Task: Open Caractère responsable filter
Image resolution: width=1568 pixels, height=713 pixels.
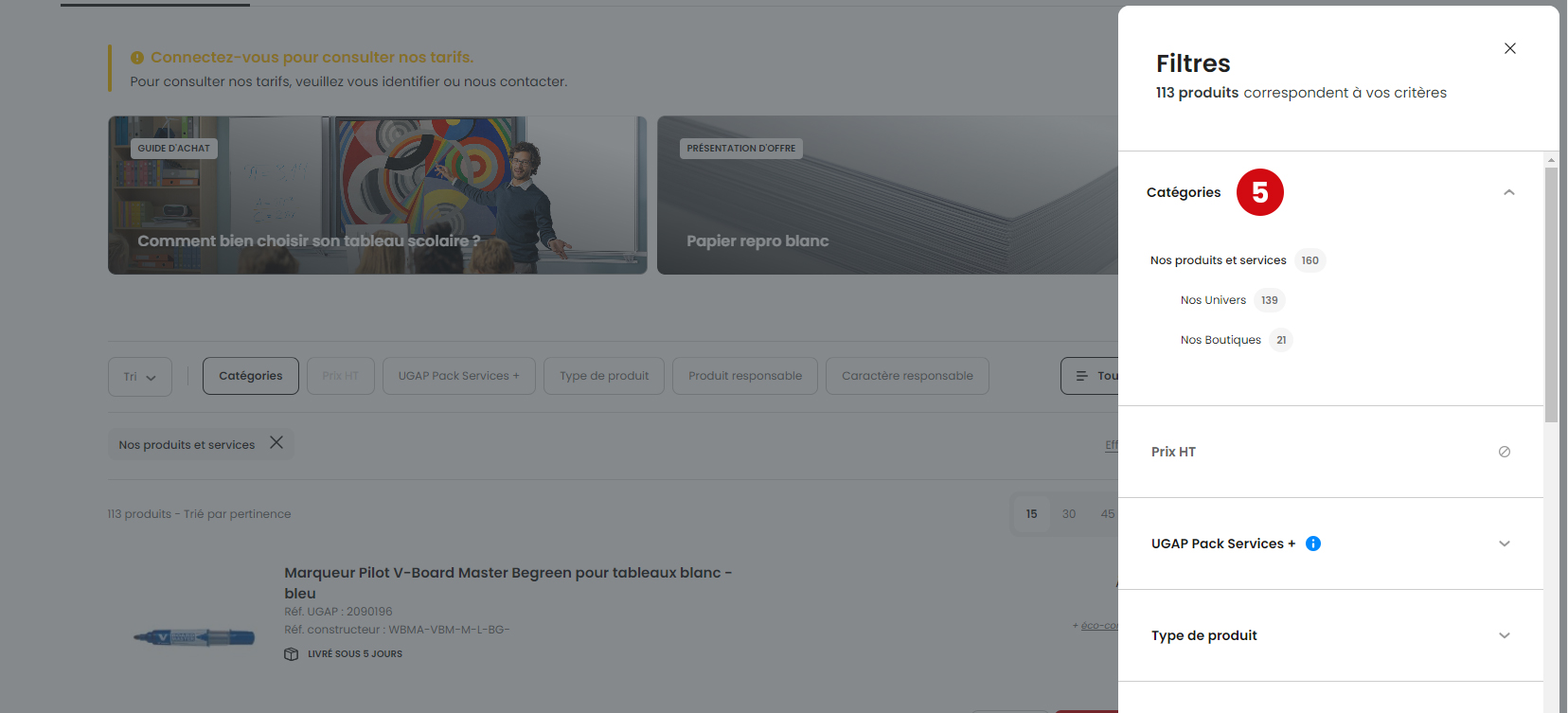Action: 907,376
